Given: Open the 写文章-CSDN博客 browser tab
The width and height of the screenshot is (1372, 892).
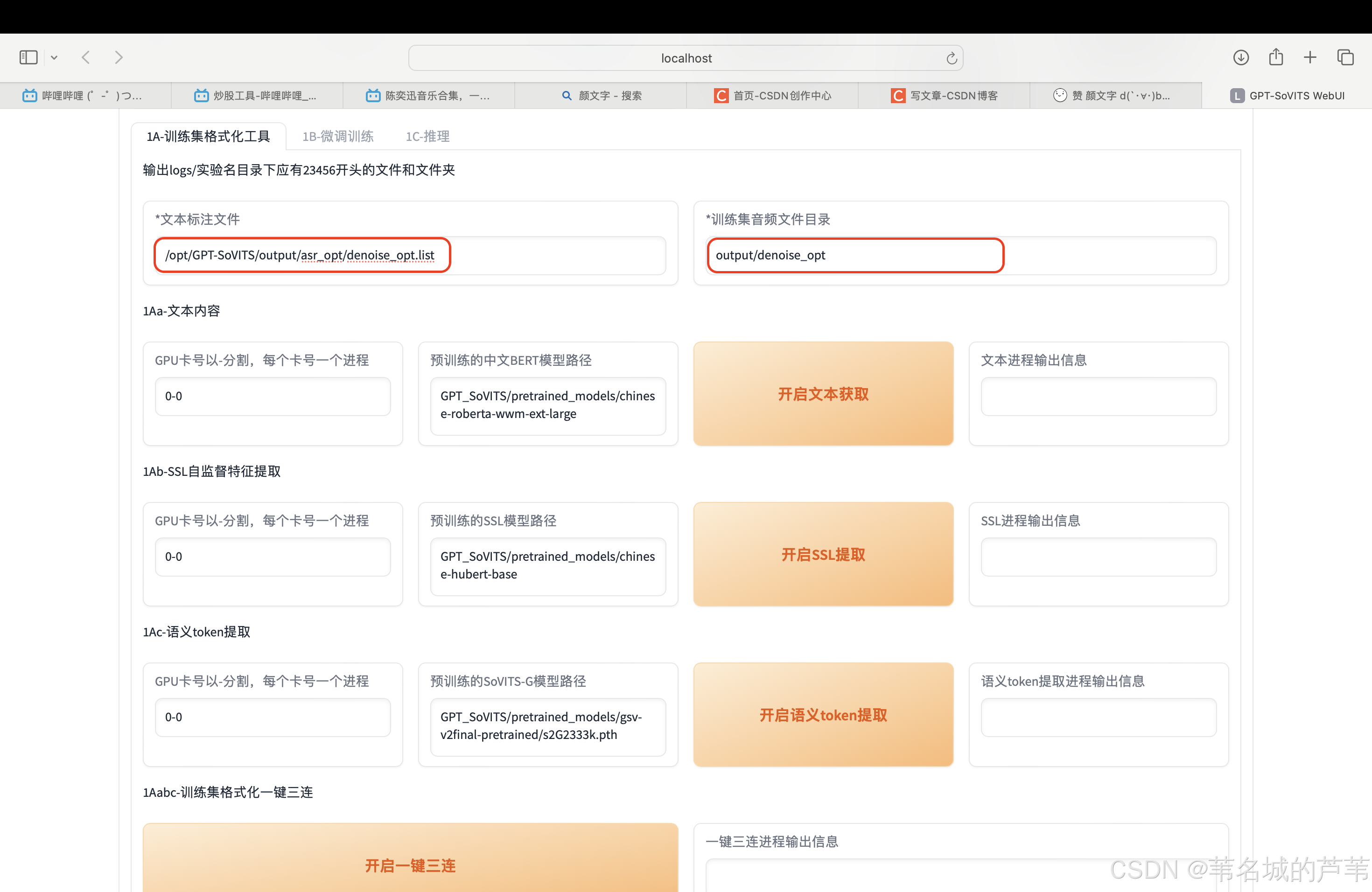Looking at the screenshot, I should [x=944, y=96].
